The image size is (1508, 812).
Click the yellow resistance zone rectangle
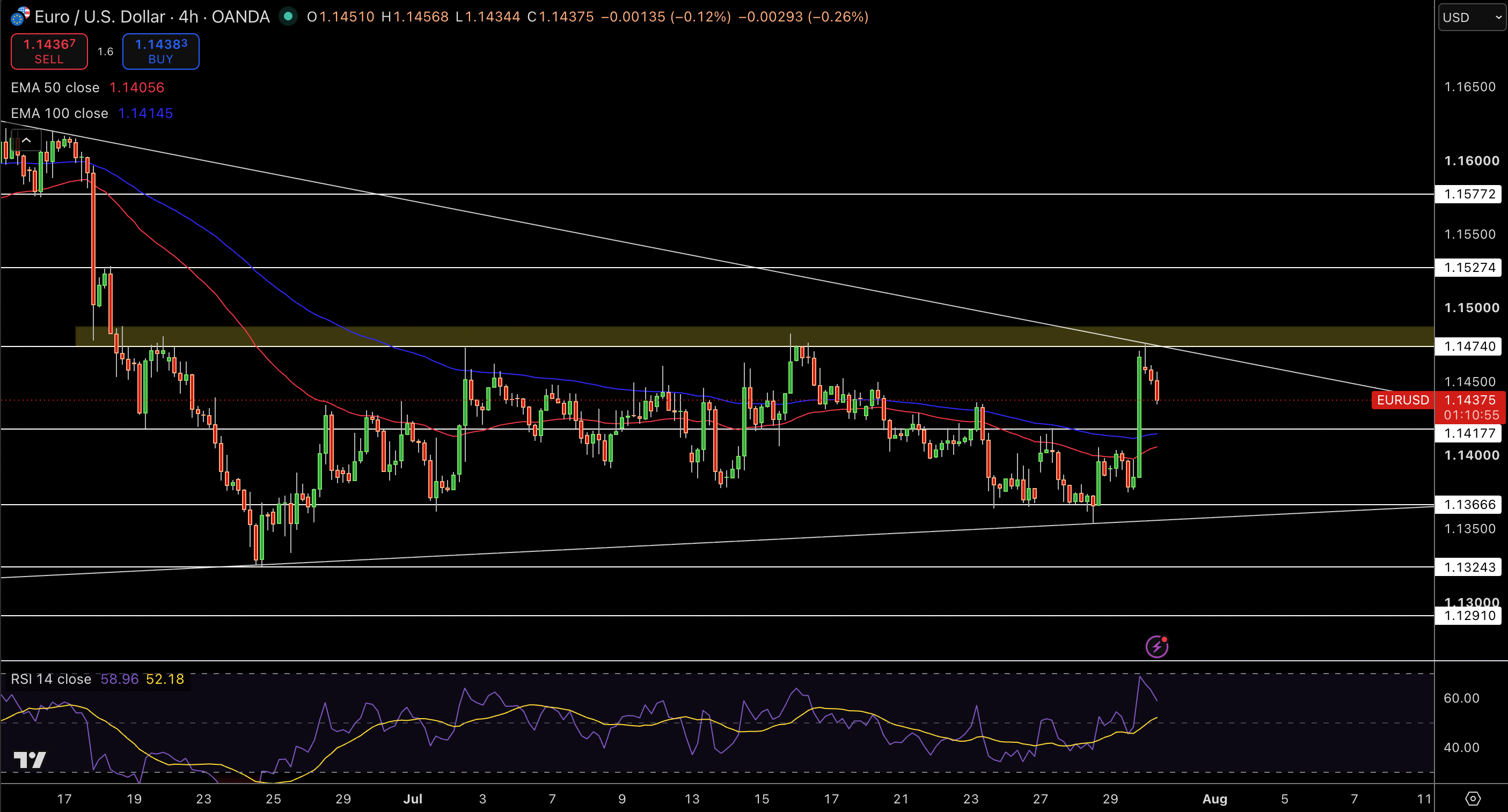[755, 336]
